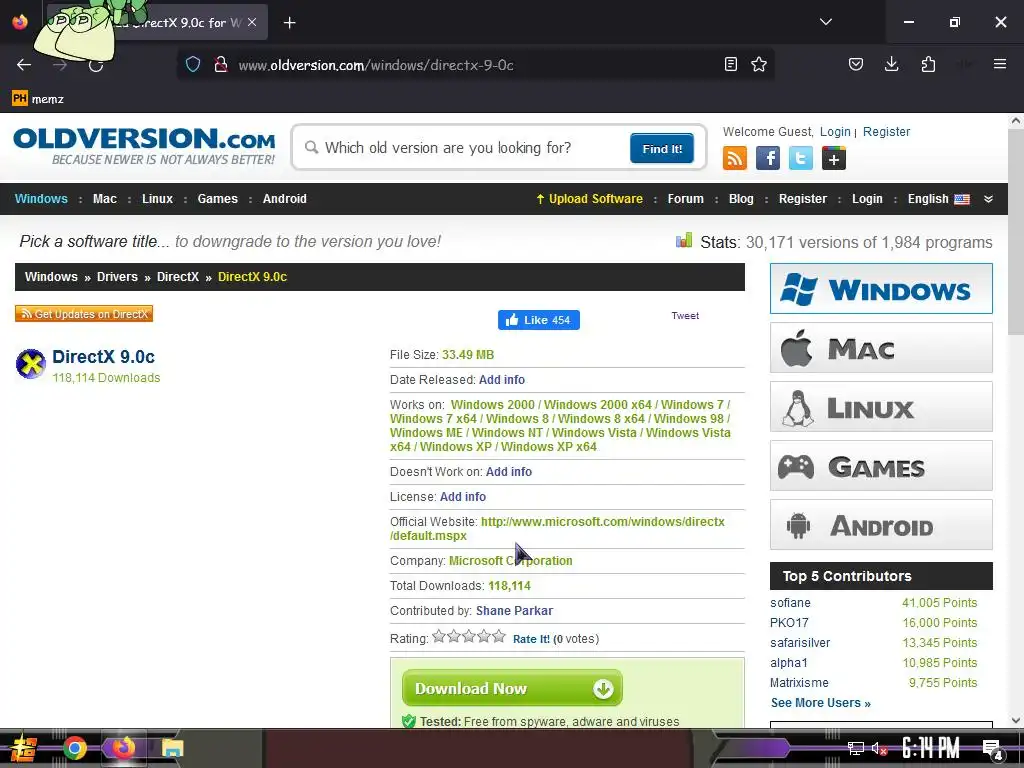
Task: Open the extensions puzzle icon
Action: [x=928, y=64]
